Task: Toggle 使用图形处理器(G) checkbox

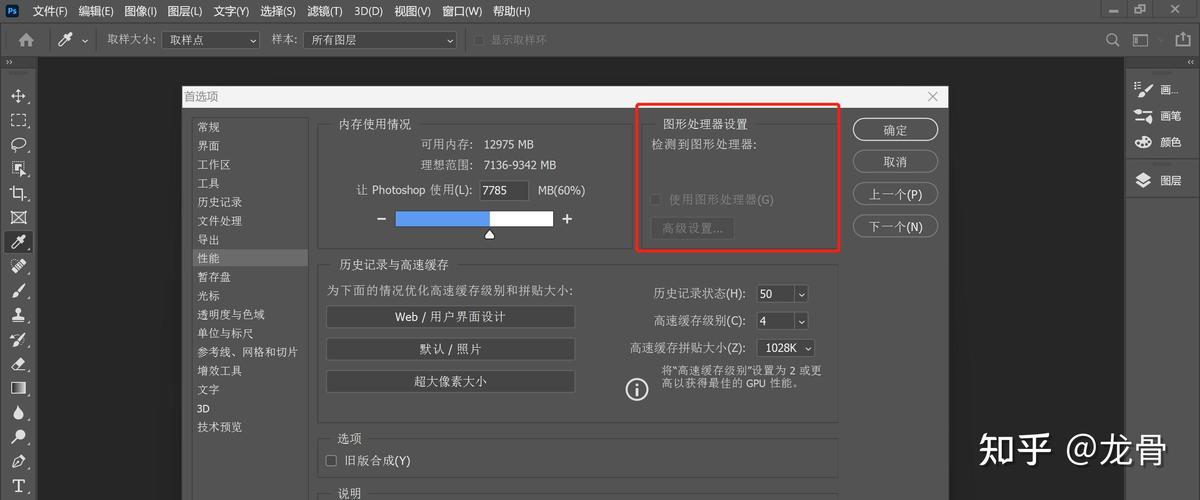Action: 656,200
